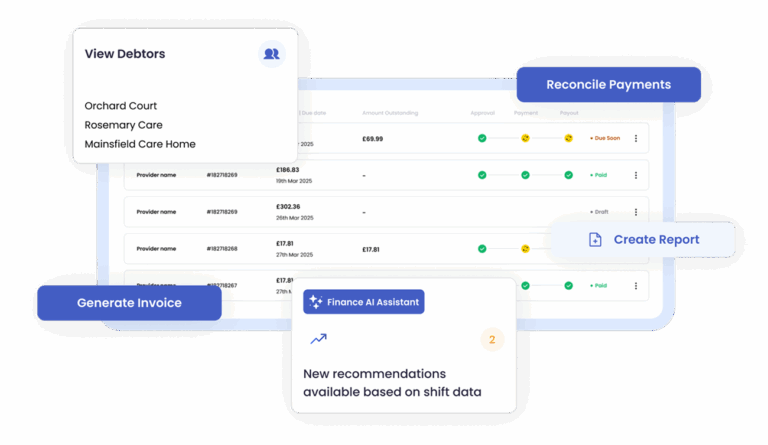Open the three-dot menu for the £186.83 Paid row
Viewport: 768px width, 445px height.
(x=636, y=175)
